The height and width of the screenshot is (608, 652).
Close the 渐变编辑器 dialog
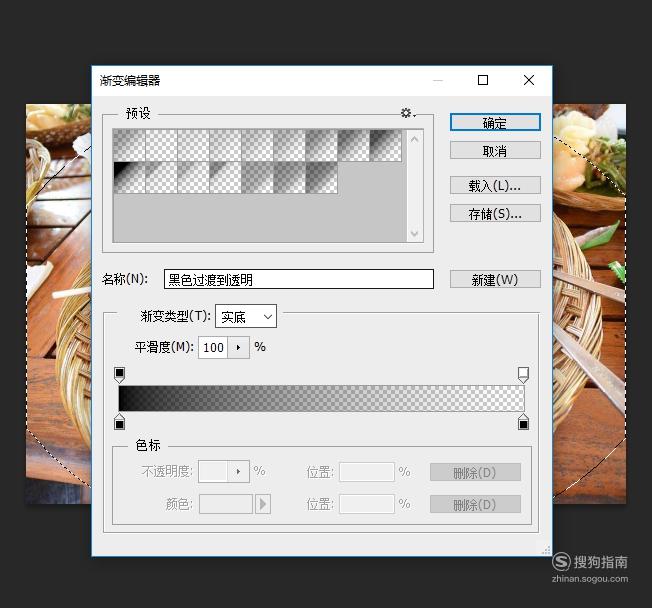[529, 80]
